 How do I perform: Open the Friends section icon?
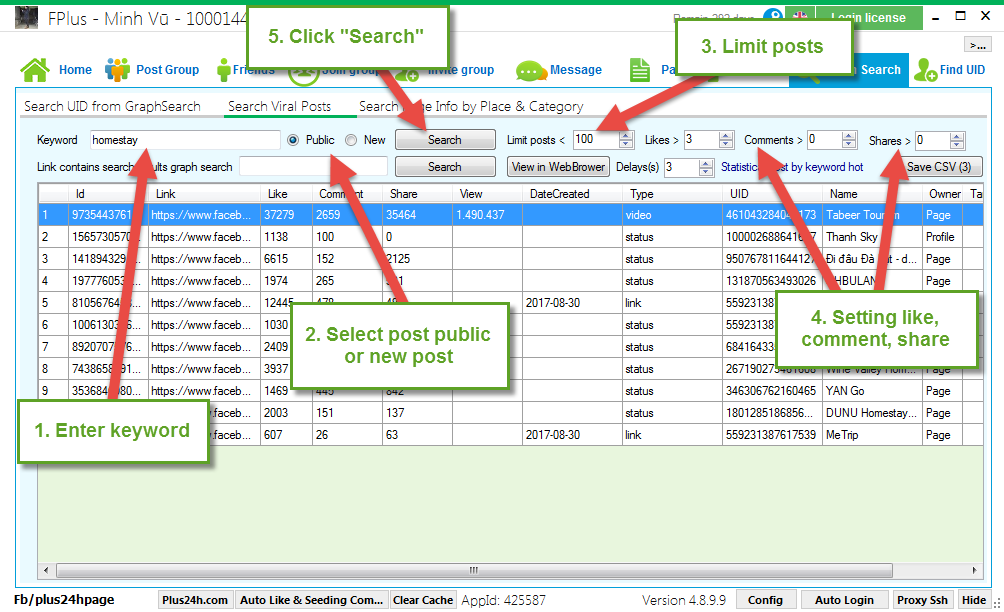click(x=223, y=70)
